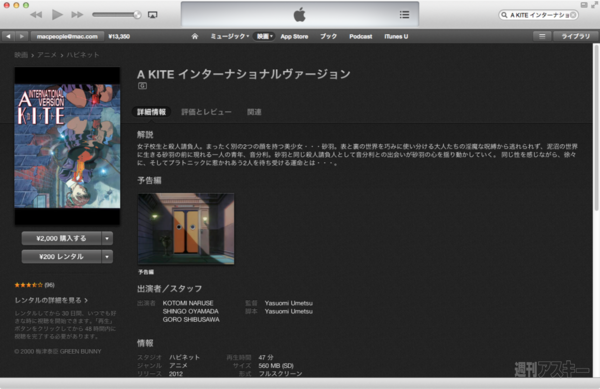The width and height of the screenshot is (600, 389).
Task: Clear the search field with the X icon
Action: coord(573,15)
